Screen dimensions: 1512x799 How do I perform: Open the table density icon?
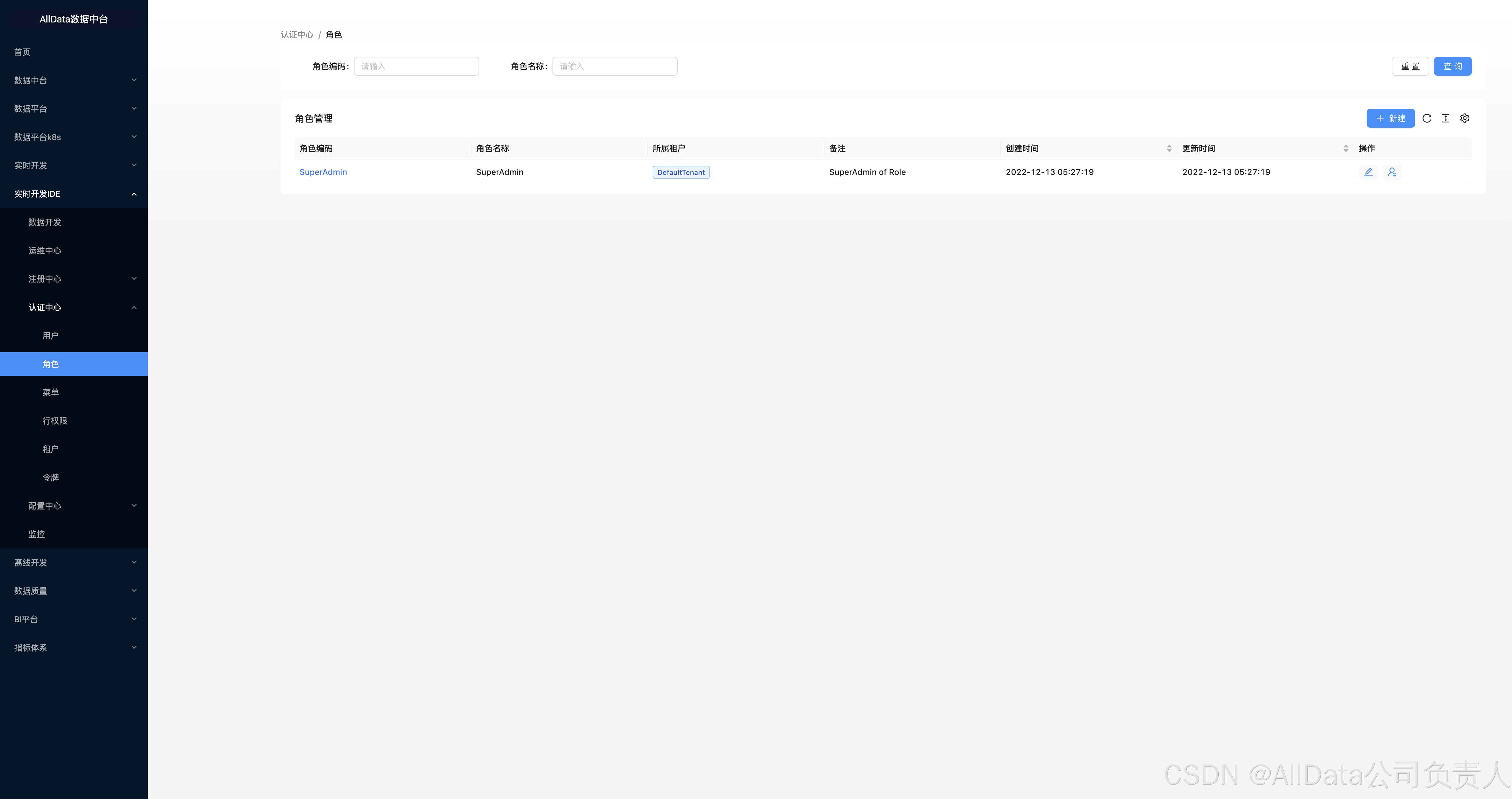pyautogui.click(x=1445, y=118)
